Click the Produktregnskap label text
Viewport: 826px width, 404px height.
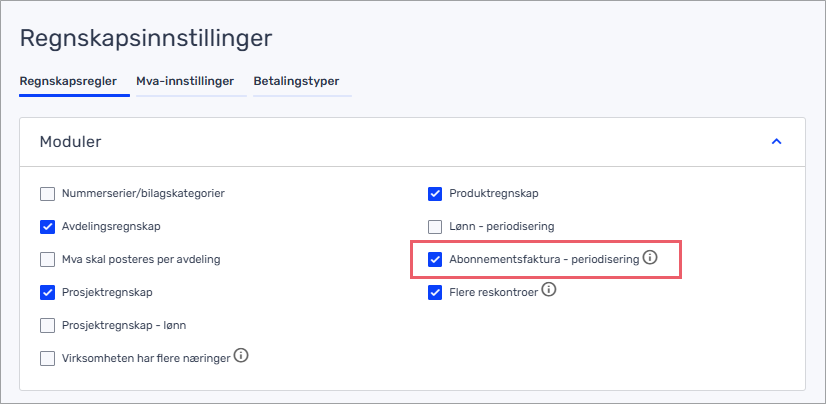[x=494, y=193]
